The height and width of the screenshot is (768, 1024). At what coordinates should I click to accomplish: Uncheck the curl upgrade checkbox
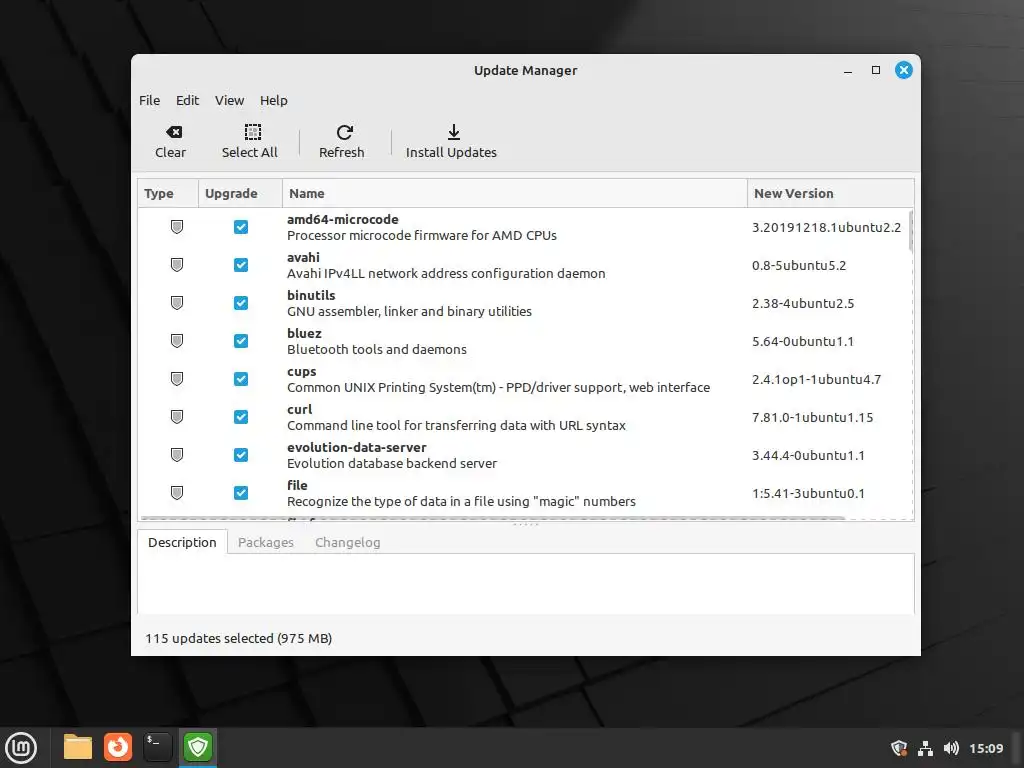tap(241, 417)
